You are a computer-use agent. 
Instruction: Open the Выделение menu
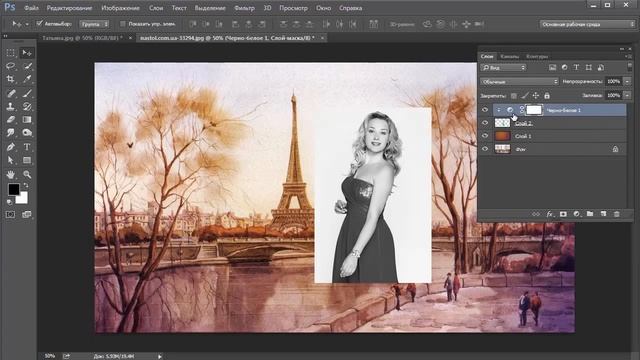pyautogui.click(x=210, y=8)
